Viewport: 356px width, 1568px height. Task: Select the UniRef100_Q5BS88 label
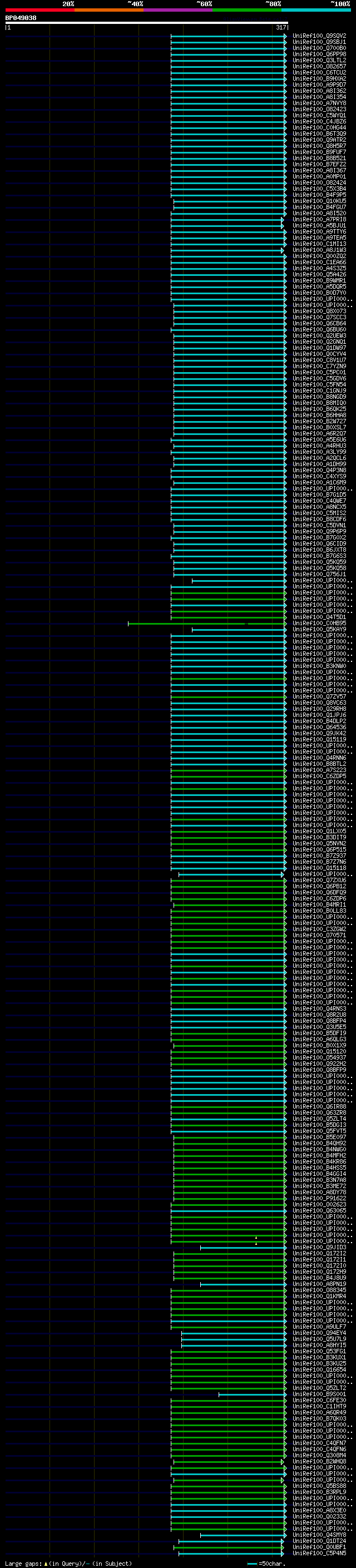(x=319, y=1486)
